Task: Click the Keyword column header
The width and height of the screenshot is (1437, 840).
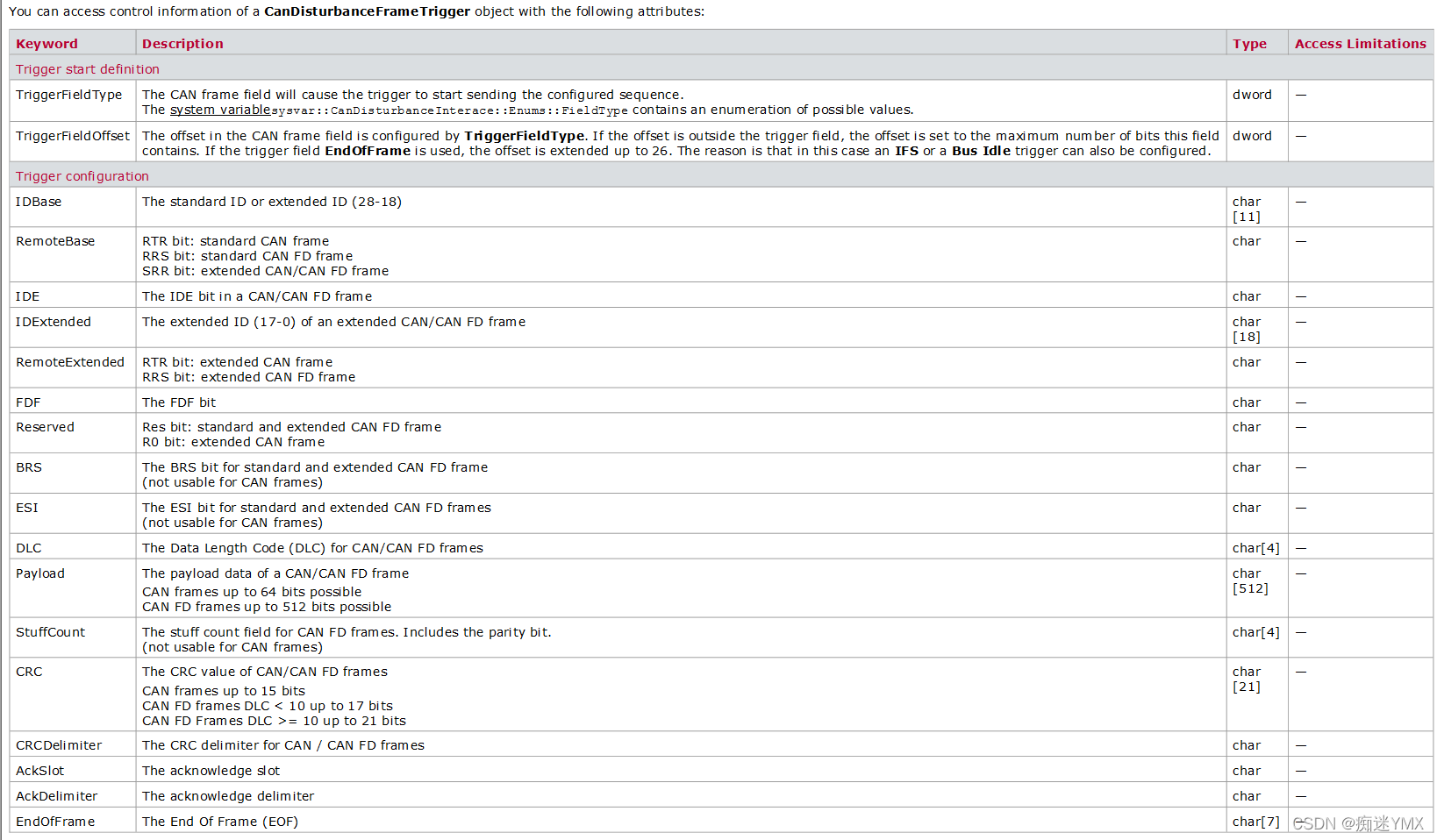Action: click(73, 43)
